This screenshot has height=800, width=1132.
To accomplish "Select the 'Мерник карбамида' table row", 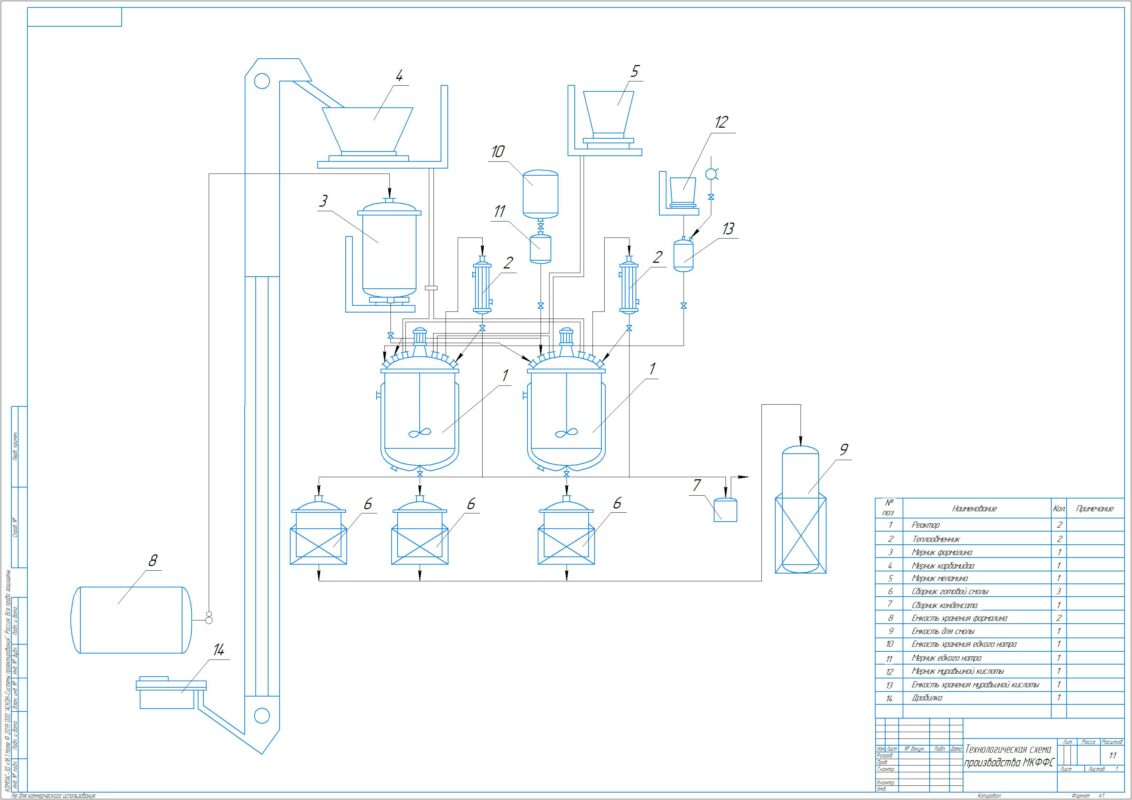I will [x=1000, y=565].
